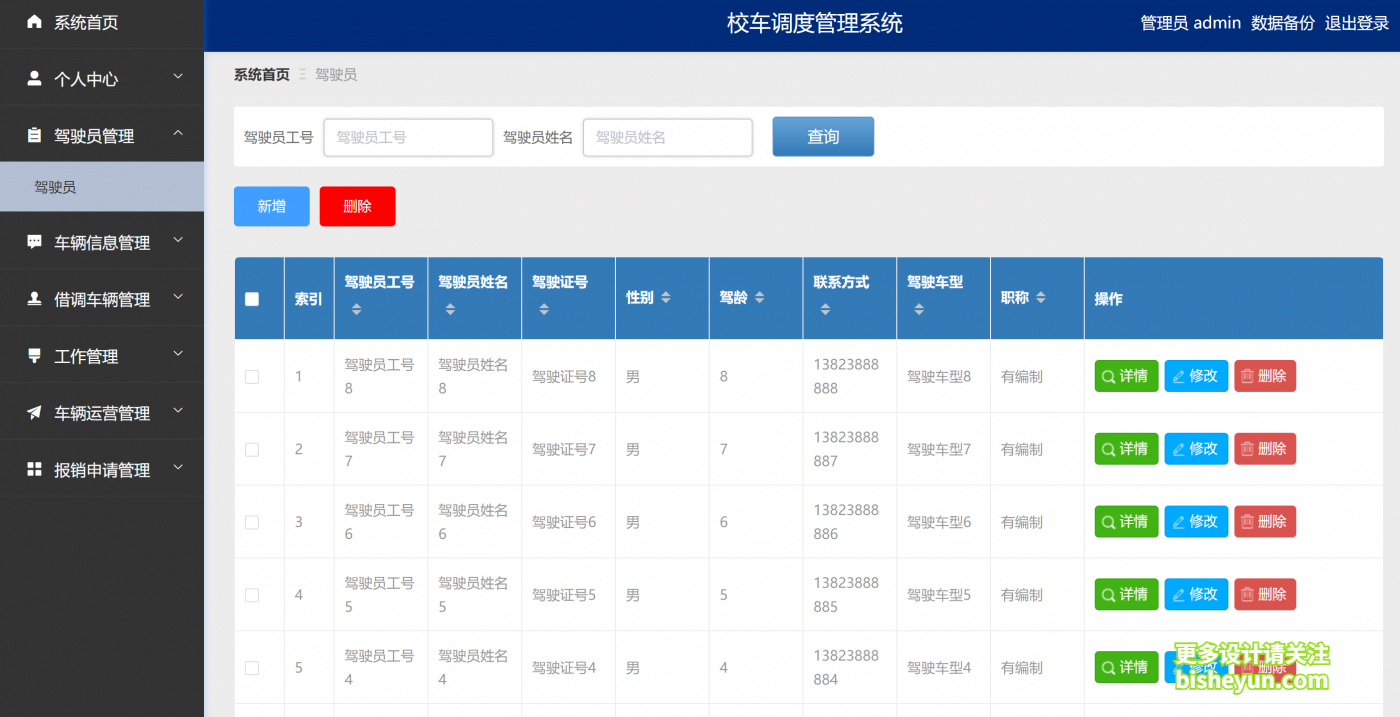This screenshot has width=1400, height=717.
Task: Click the 工作管理 display icon
Action: tap(32, 354)
